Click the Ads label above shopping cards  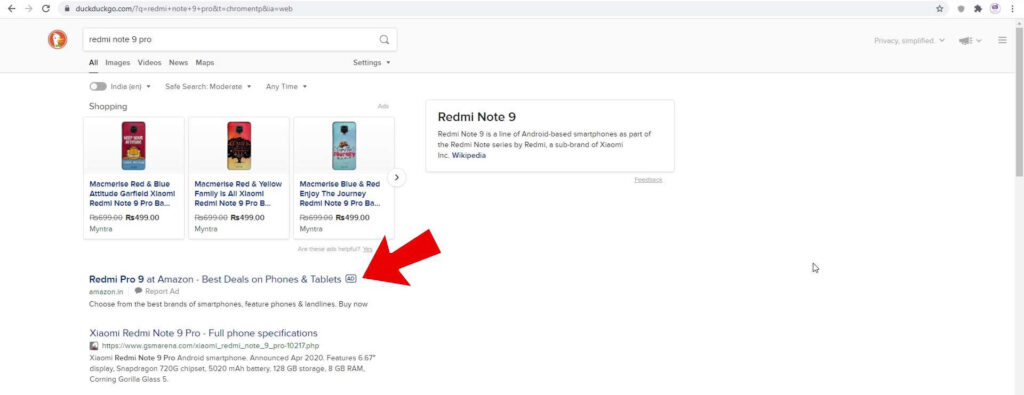(383, 106)
